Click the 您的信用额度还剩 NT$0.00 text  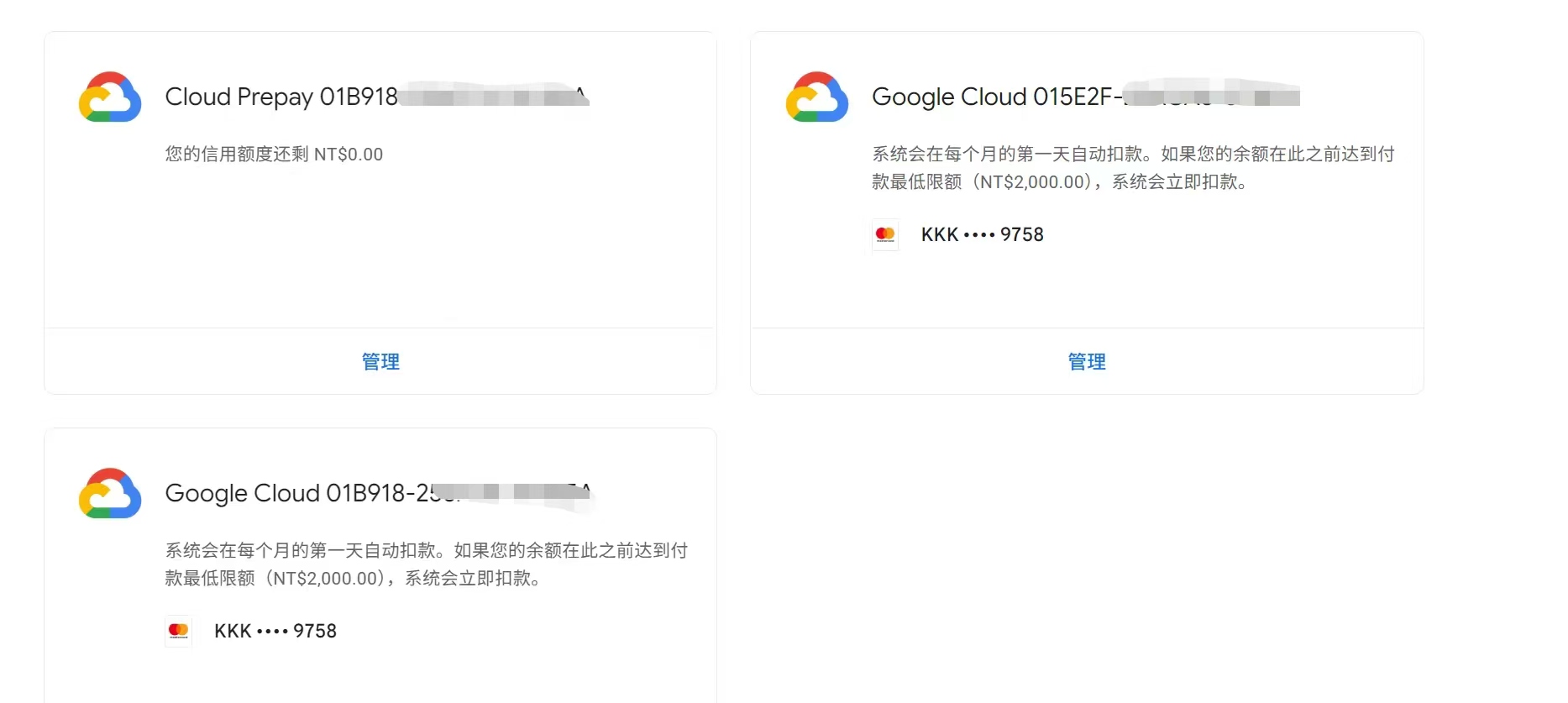(x=274, y=155)
